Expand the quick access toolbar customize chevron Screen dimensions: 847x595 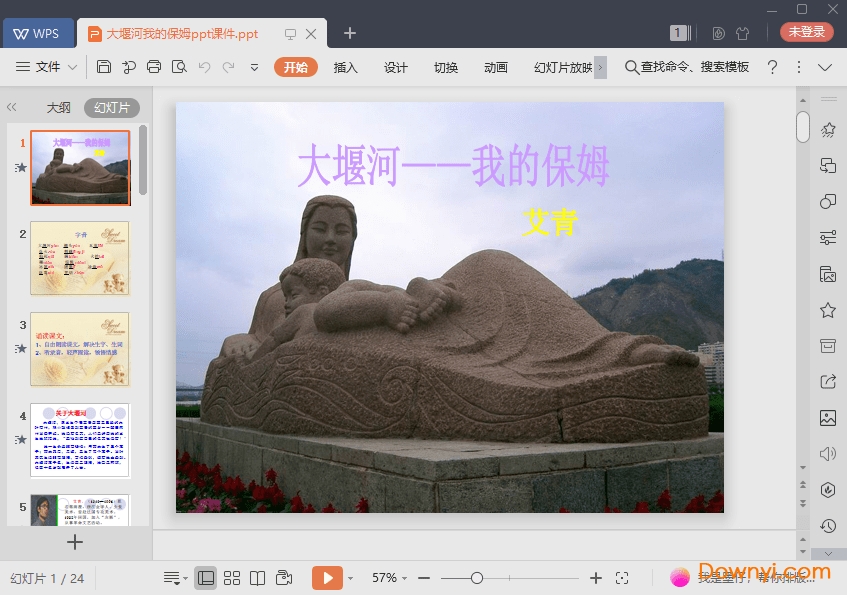click(x=255, y=67)
